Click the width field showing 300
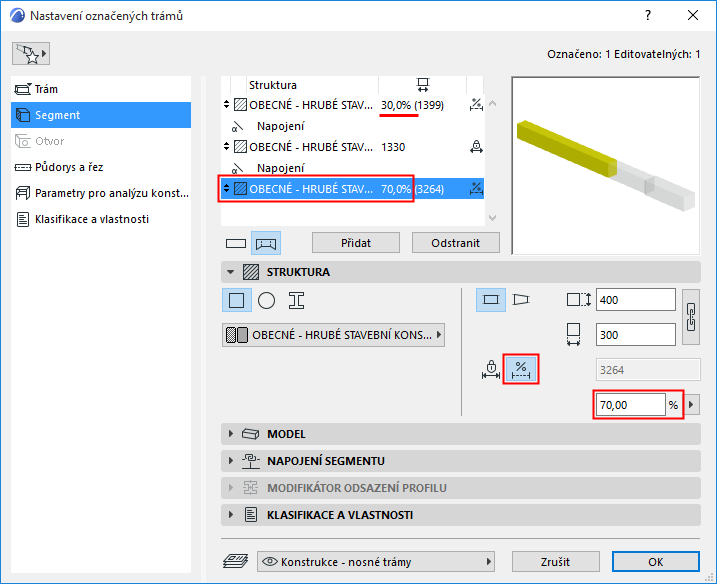This screenshot has width=717, height=584. tap(636, 335)
